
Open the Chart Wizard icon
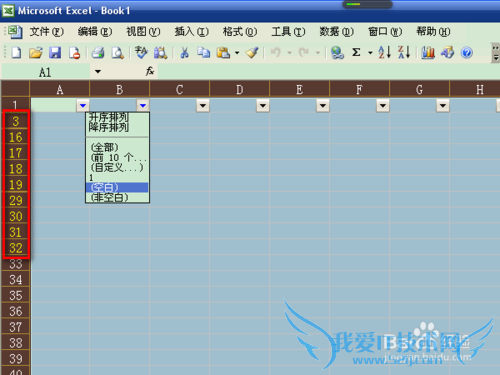[428, 53]
